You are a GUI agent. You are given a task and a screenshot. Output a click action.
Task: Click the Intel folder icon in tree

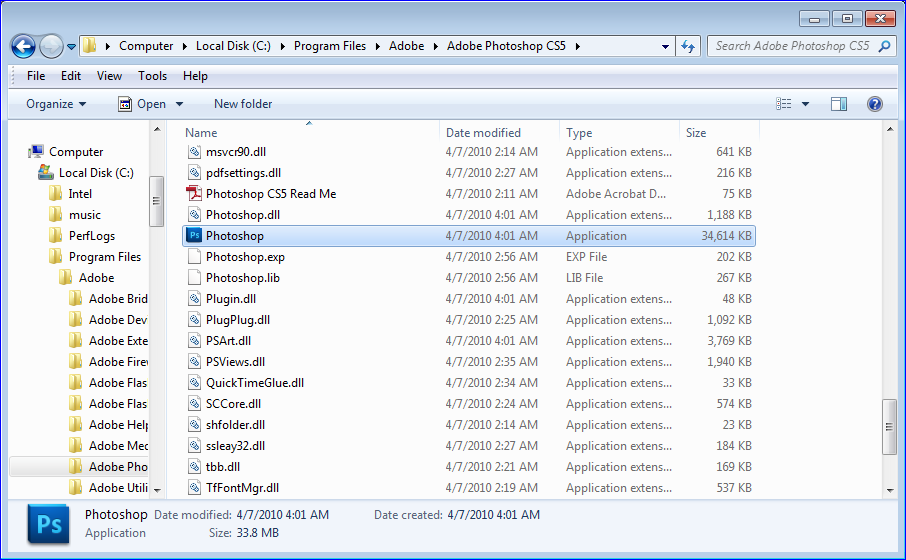(55, 194)
